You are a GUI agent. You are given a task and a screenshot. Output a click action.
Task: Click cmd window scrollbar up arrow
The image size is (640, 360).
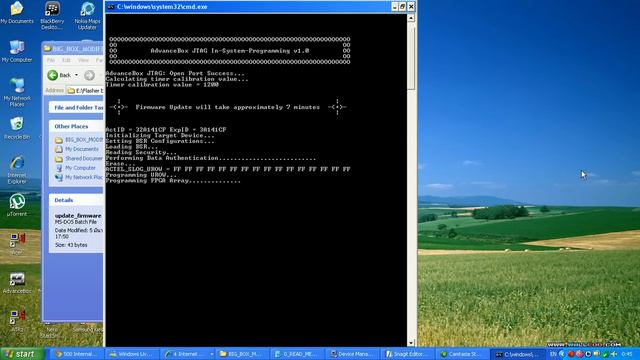(x=411, y=18)
